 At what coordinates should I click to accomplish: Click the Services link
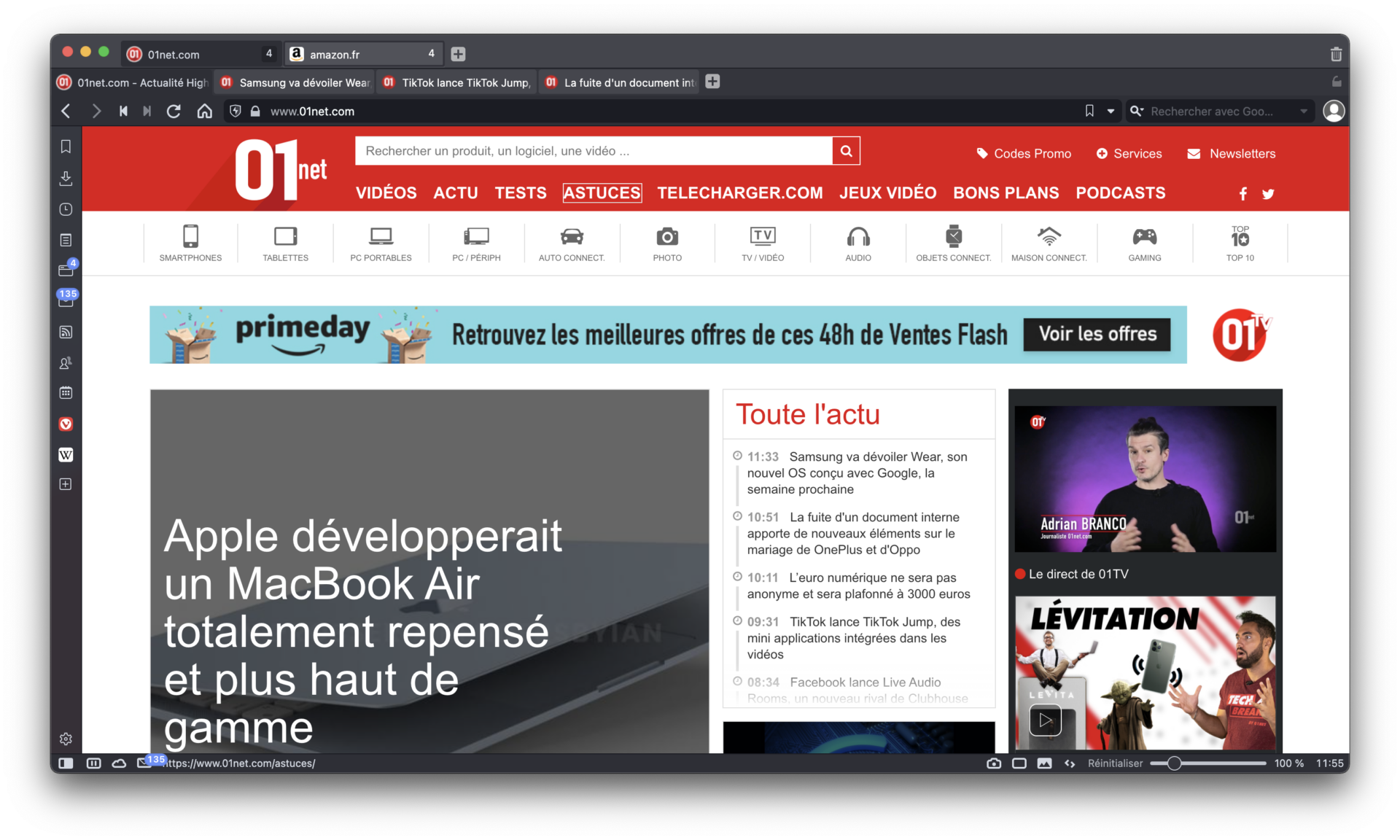[1129, 153]
